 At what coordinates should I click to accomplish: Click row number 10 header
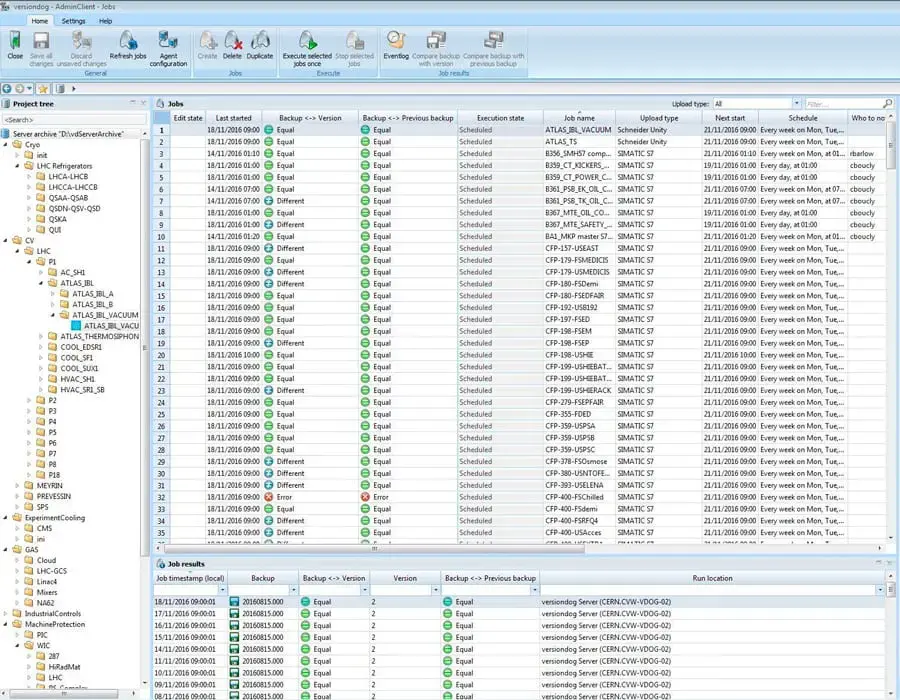click(x=161, y=237)
